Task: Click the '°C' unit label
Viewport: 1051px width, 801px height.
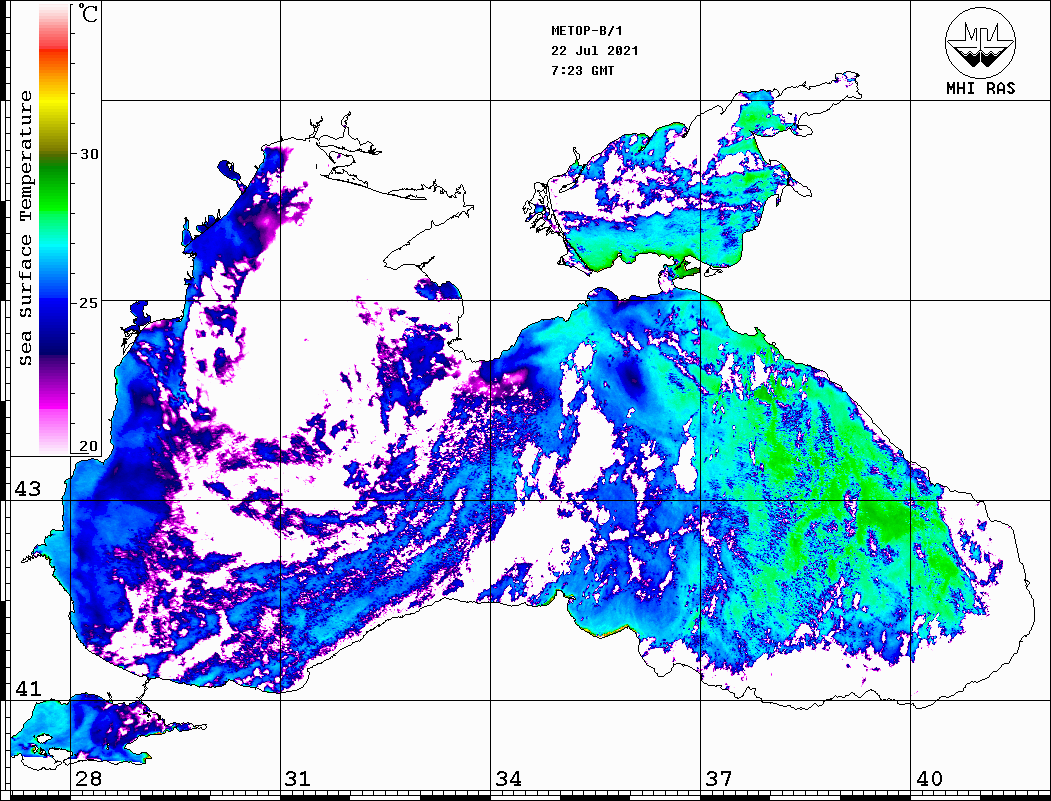Action: pos(88,13)
